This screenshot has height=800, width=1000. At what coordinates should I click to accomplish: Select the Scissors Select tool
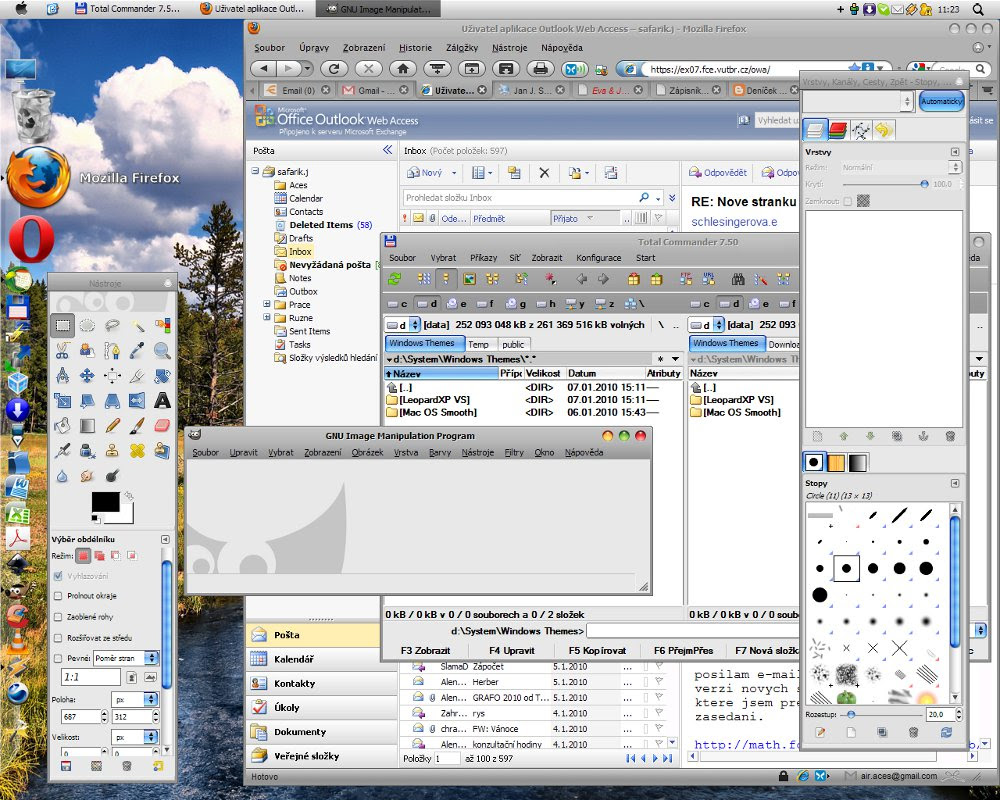tap(62, 350)
